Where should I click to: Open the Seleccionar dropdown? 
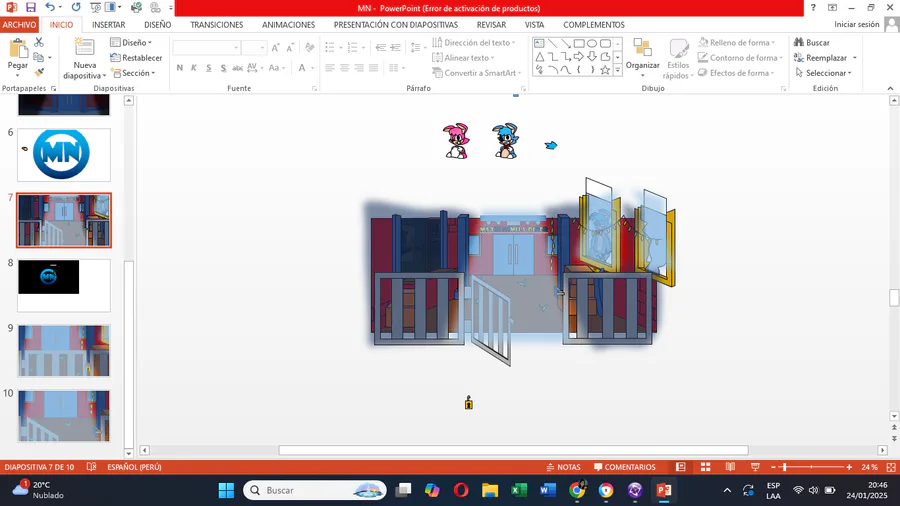coord(823,73)
